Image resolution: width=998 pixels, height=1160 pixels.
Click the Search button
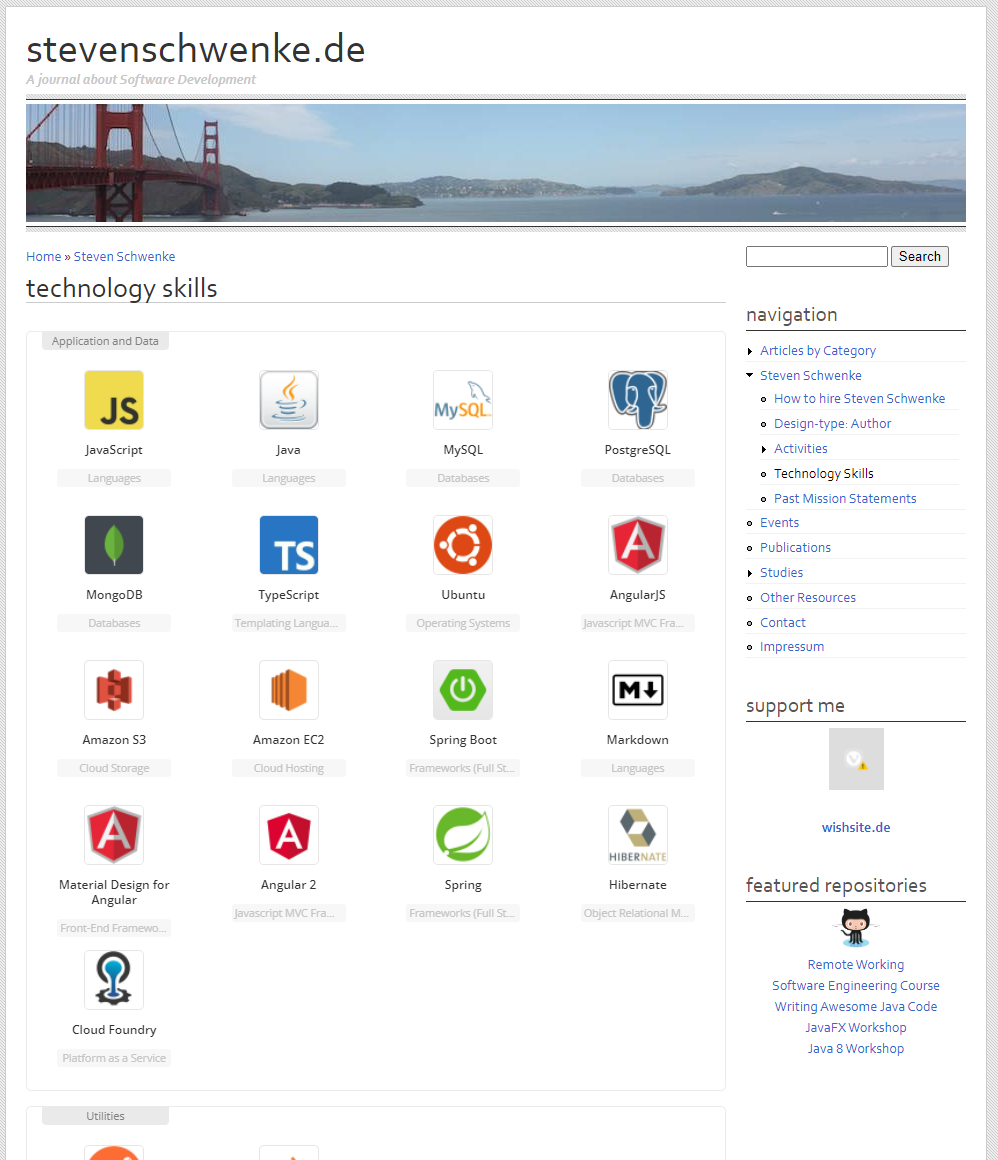[x=920, y=256]
